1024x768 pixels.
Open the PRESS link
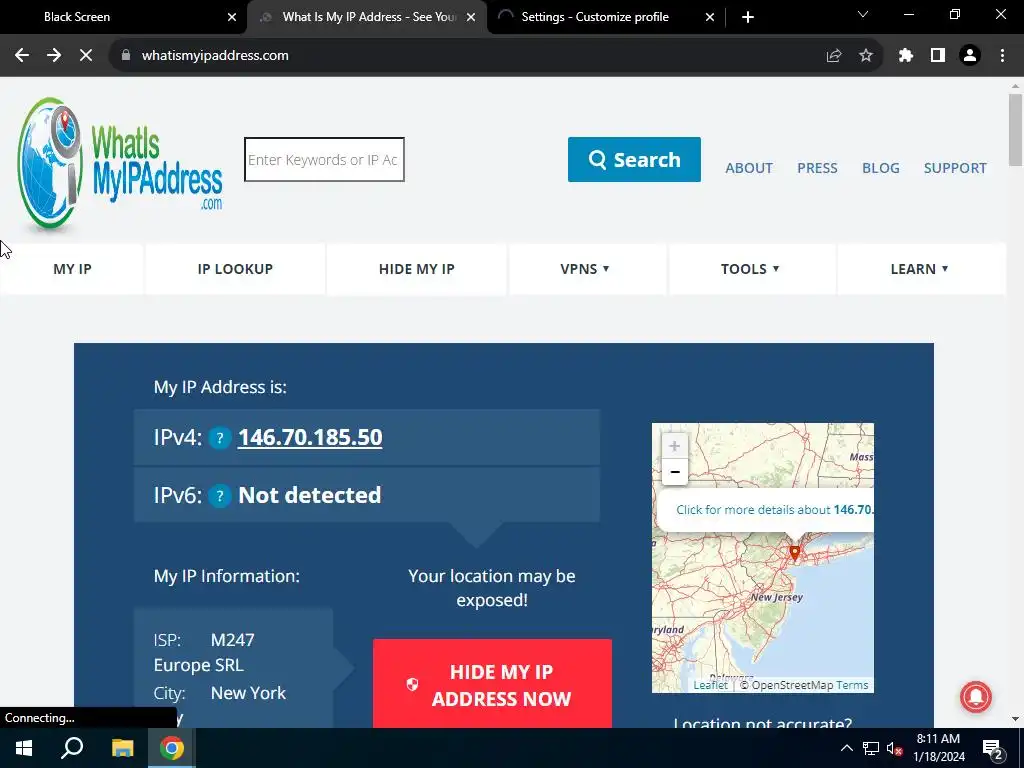click(817, 168)
